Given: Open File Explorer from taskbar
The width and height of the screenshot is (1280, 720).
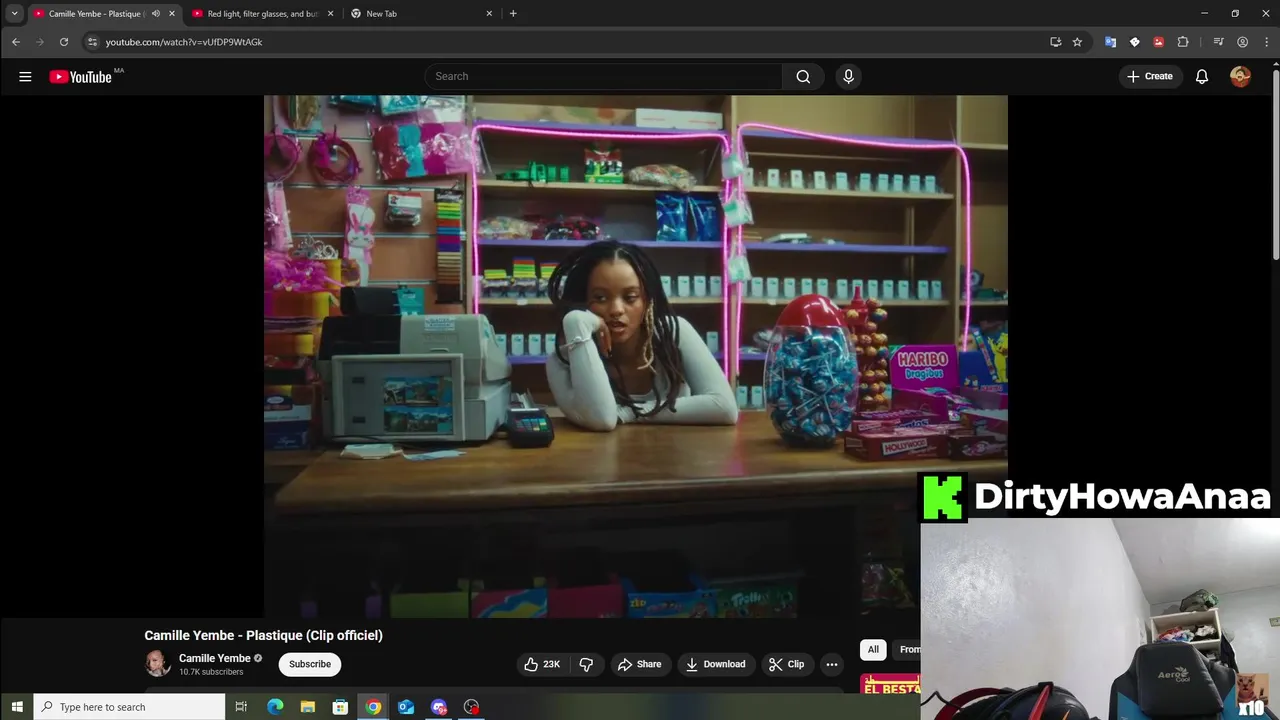Looking at the screenshot, I should (308, 707).
